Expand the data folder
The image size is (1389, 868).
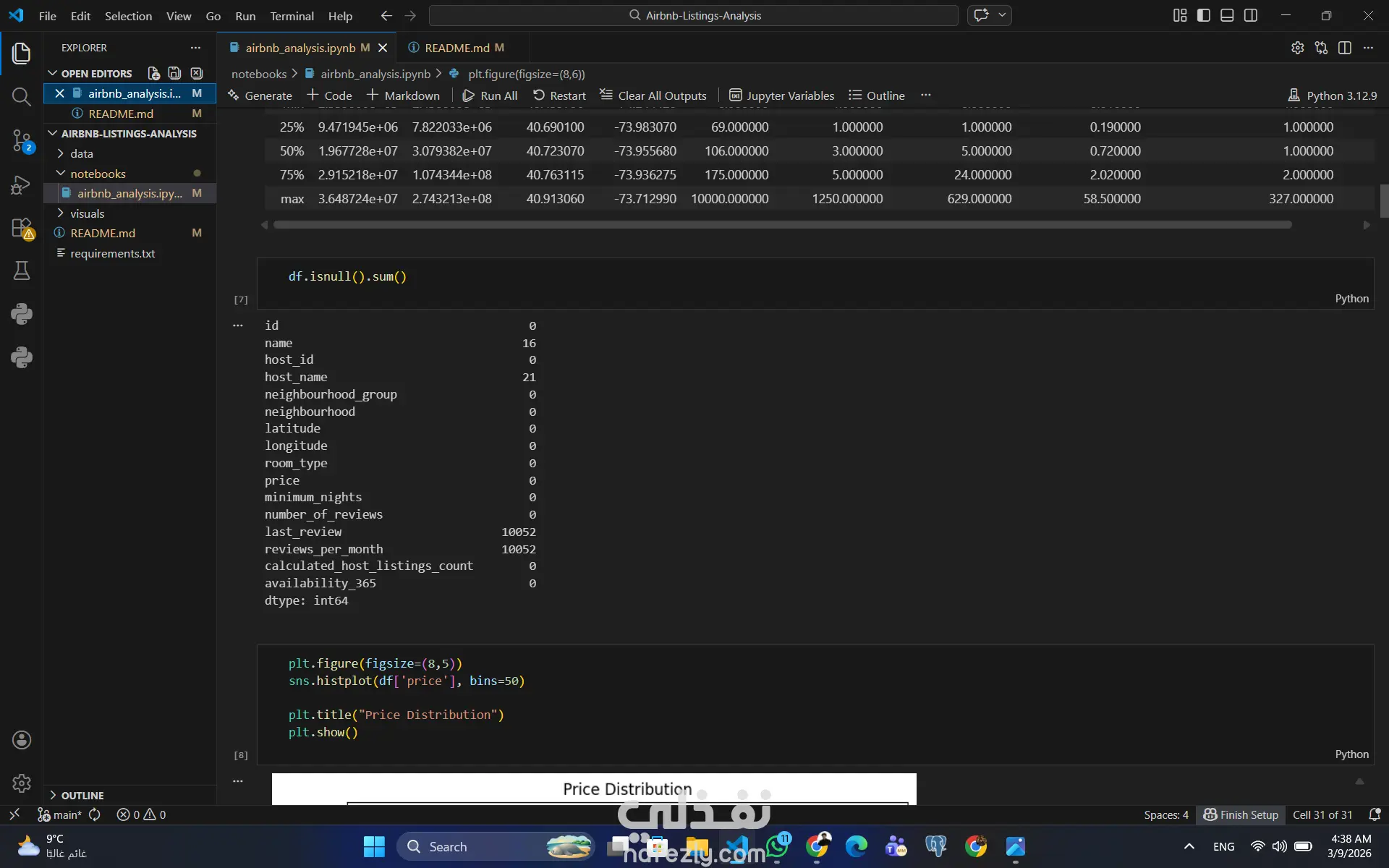point(81,153)
